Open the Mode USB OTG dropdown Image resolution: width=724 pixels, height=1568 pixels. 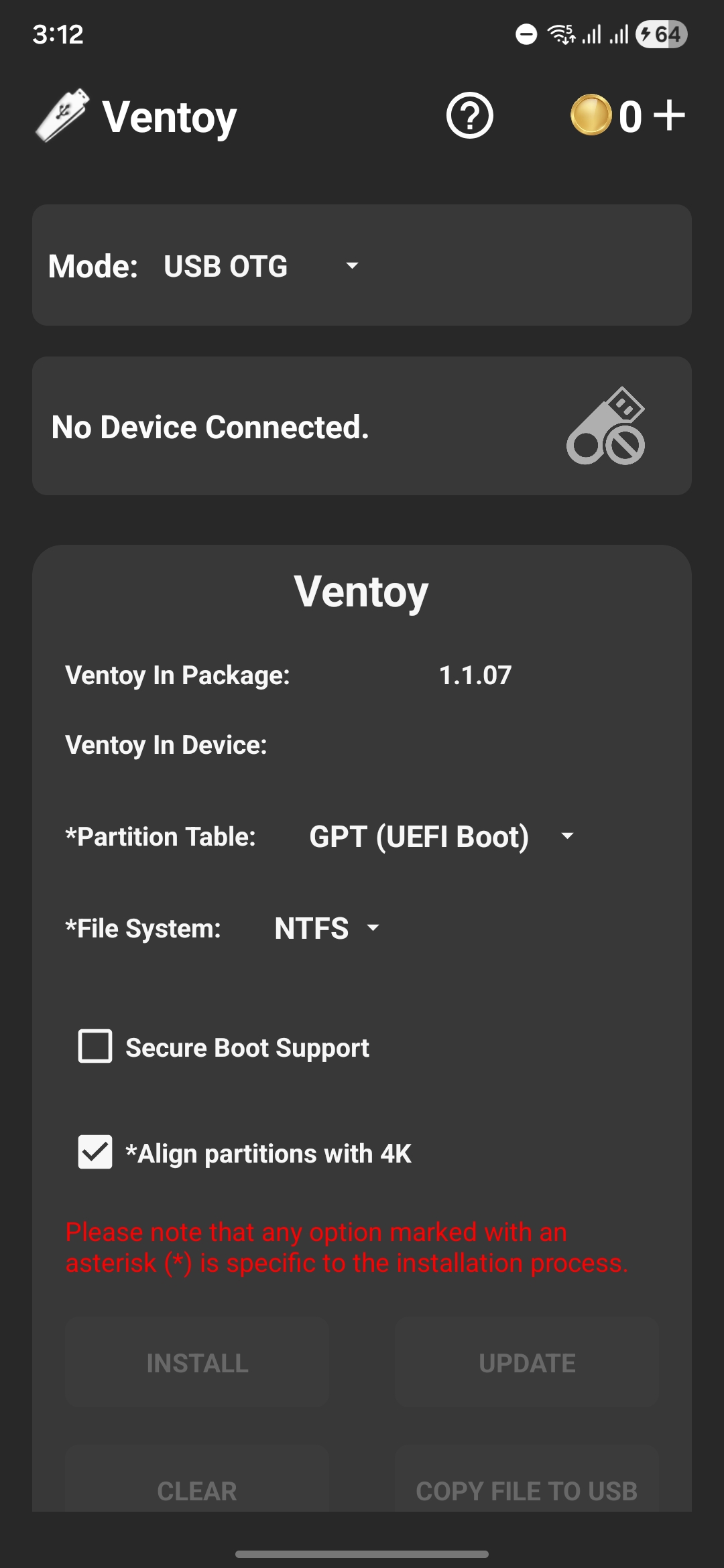261,266
